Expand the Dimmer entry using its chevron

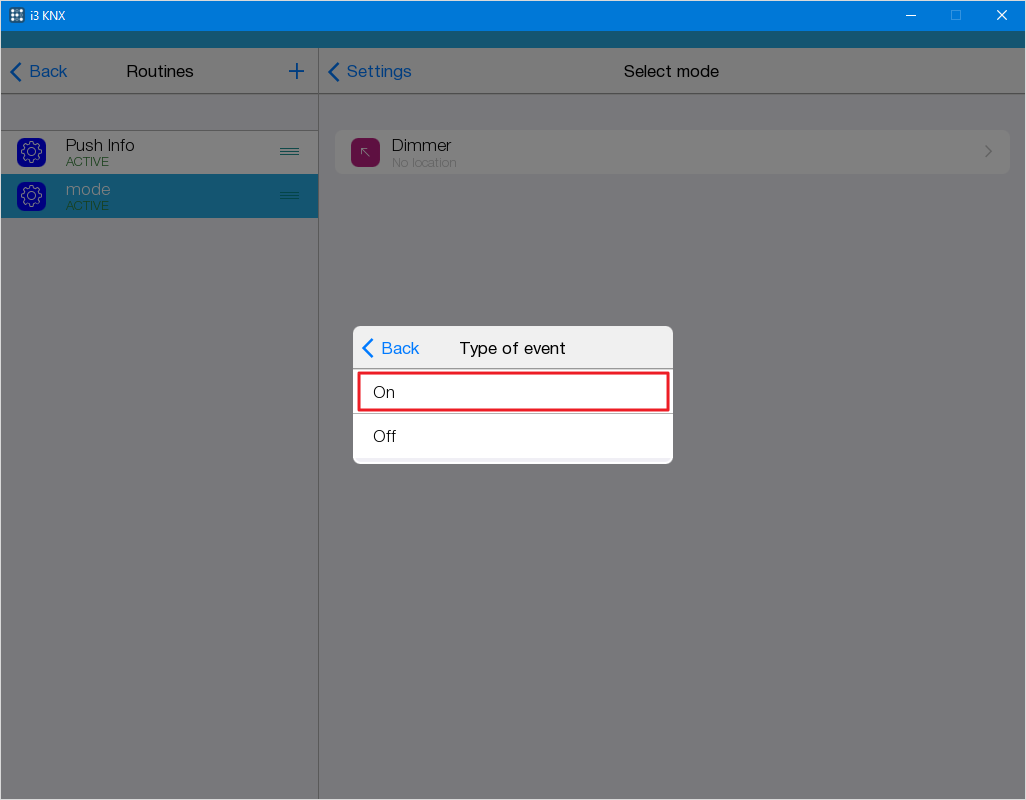coord(988,151)
